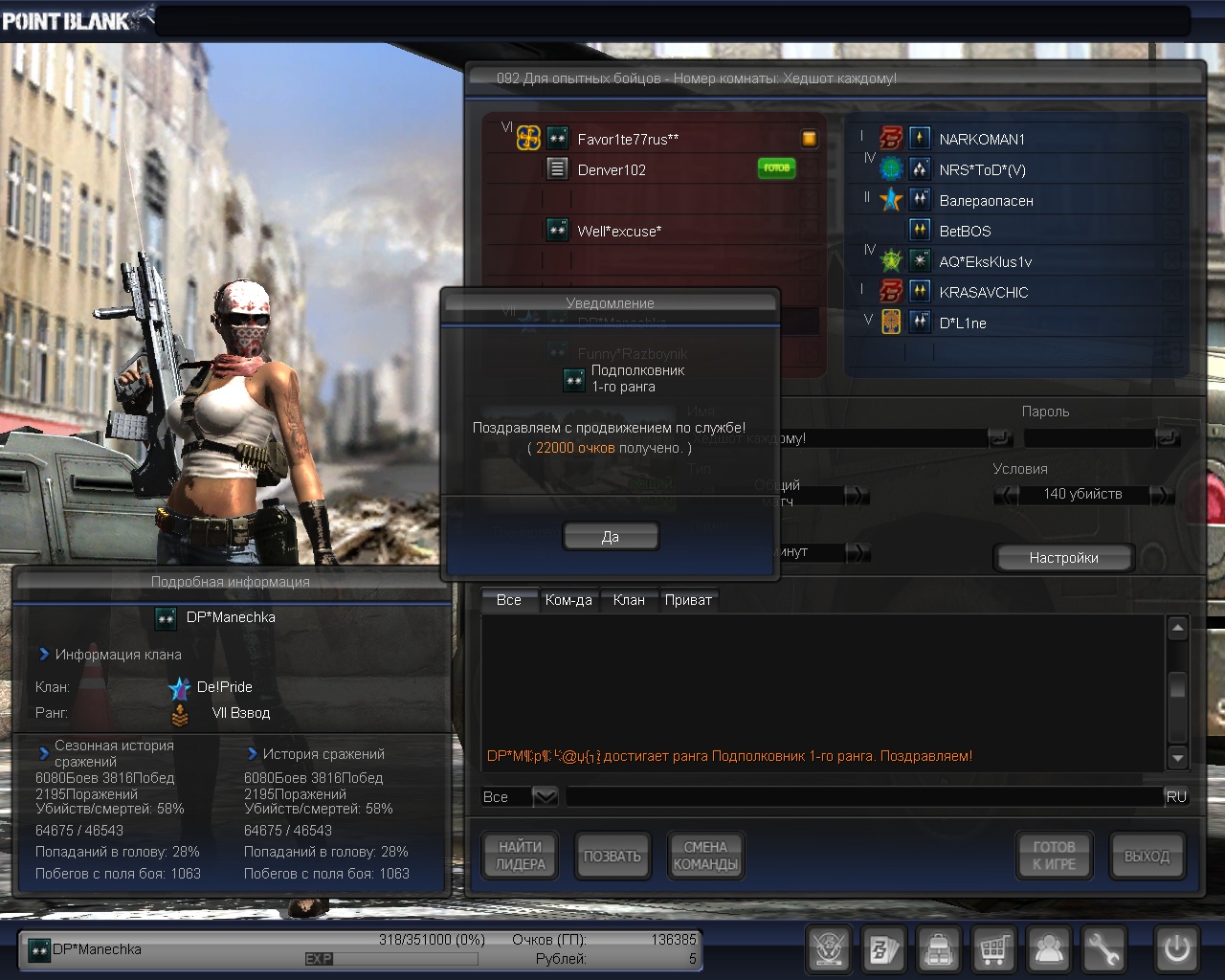Open the shop cart icon
Screen dimensions: 1225x980
tap(994, 949)
